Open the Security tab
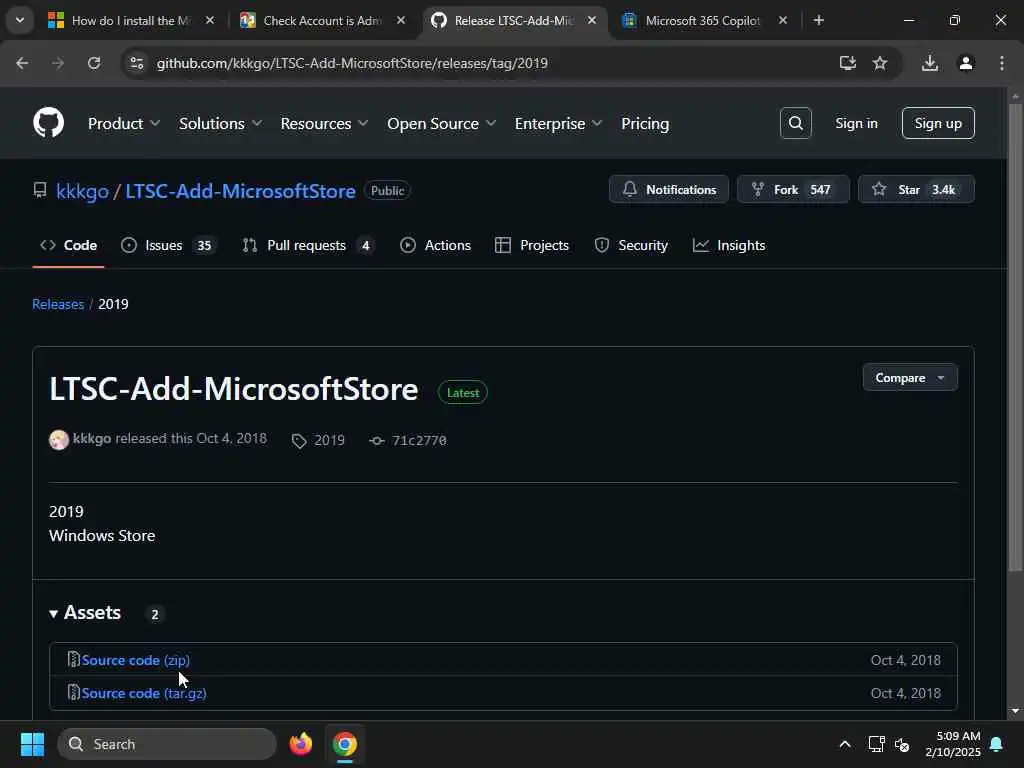Image resolution: width=1024 pixels, height=768 pixels. click(631, 246)
